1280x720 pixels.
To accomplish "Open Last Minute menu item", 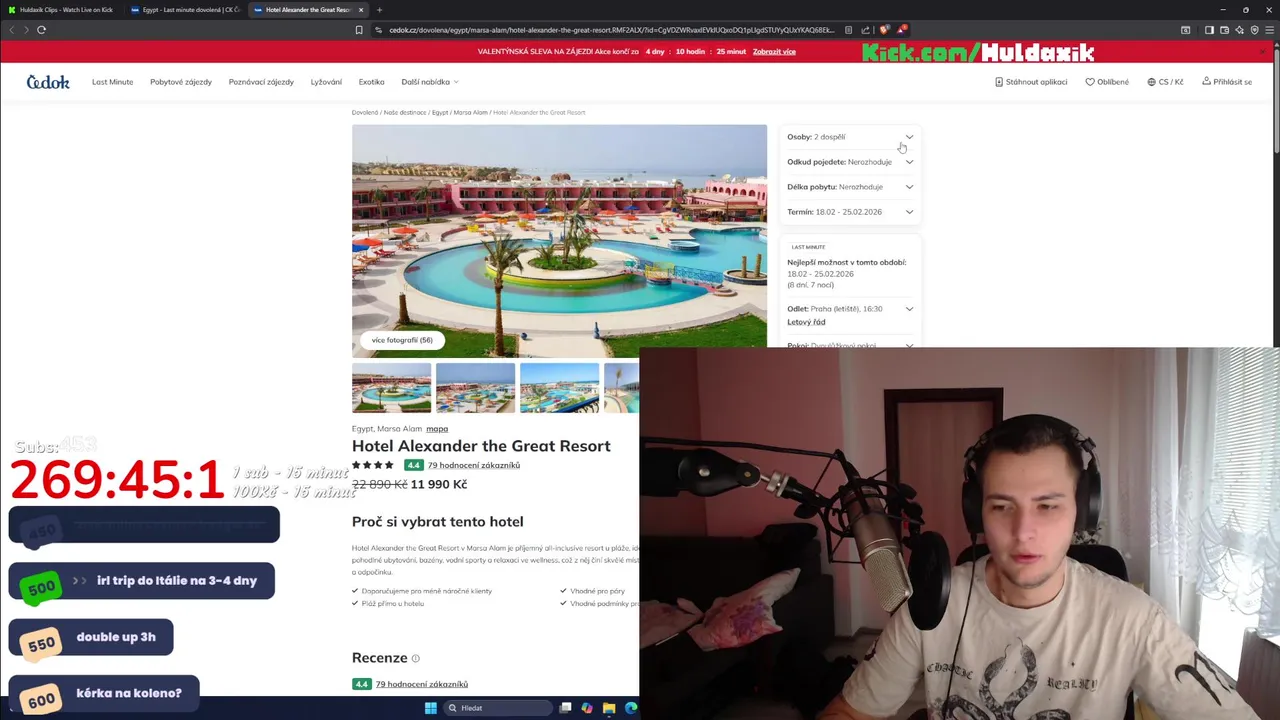I will coord(112,82).
